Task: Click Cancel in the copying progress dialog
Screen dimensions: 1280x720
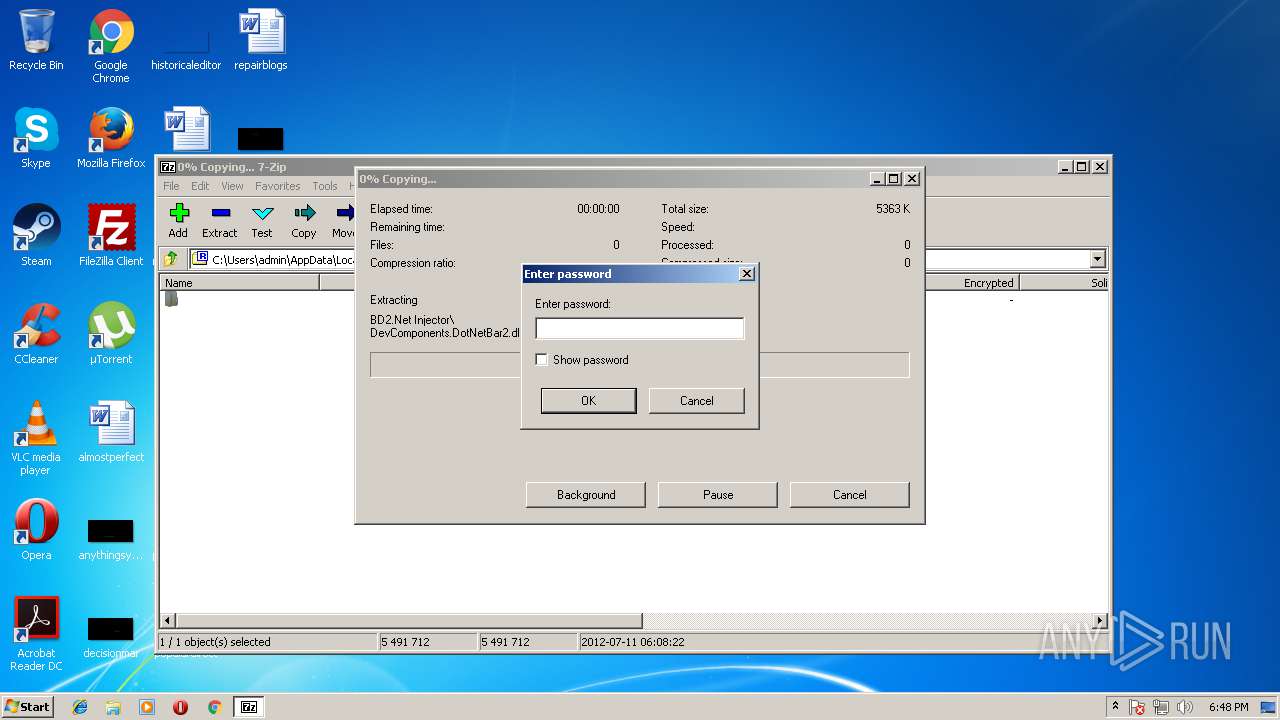Action: 850,495
